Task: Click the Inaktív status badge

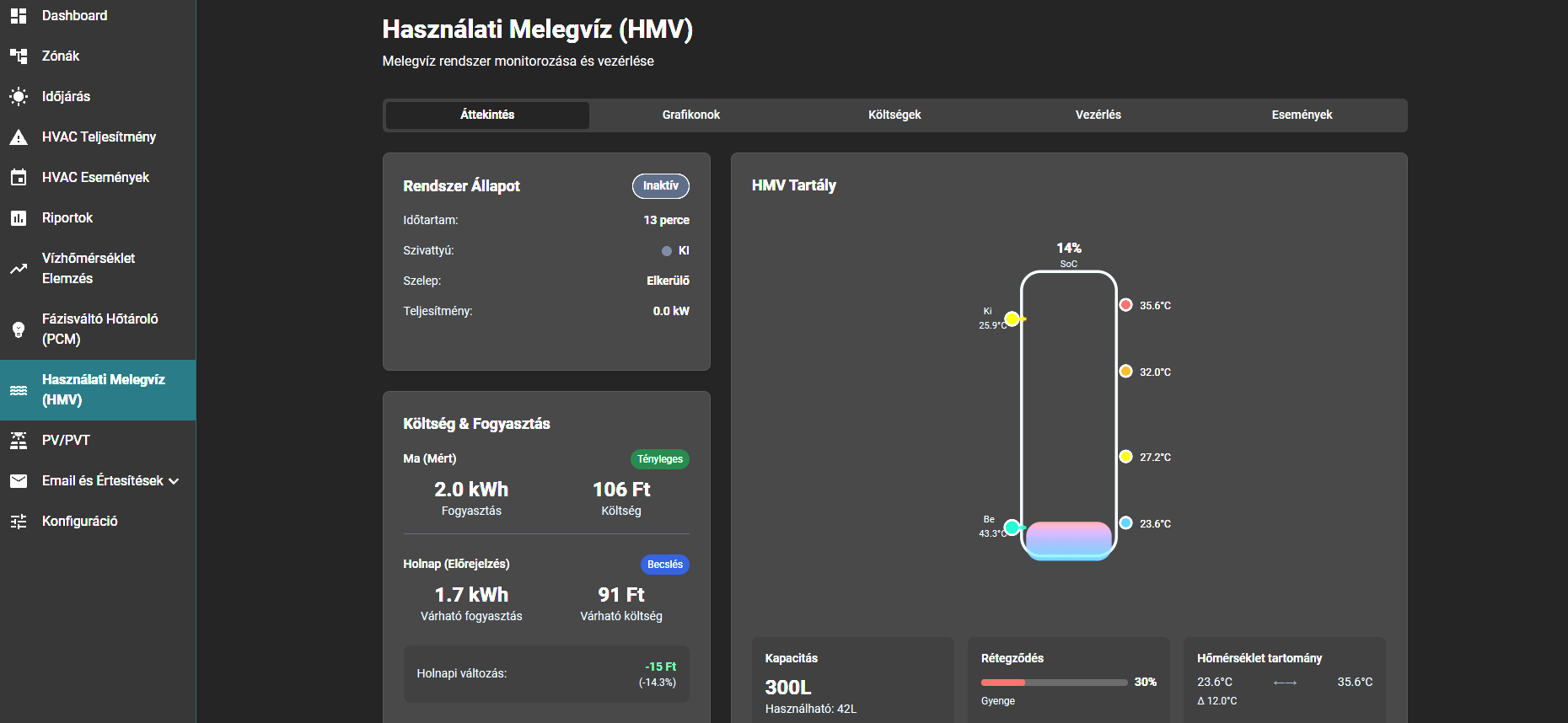Action: (x=660, y=185)
